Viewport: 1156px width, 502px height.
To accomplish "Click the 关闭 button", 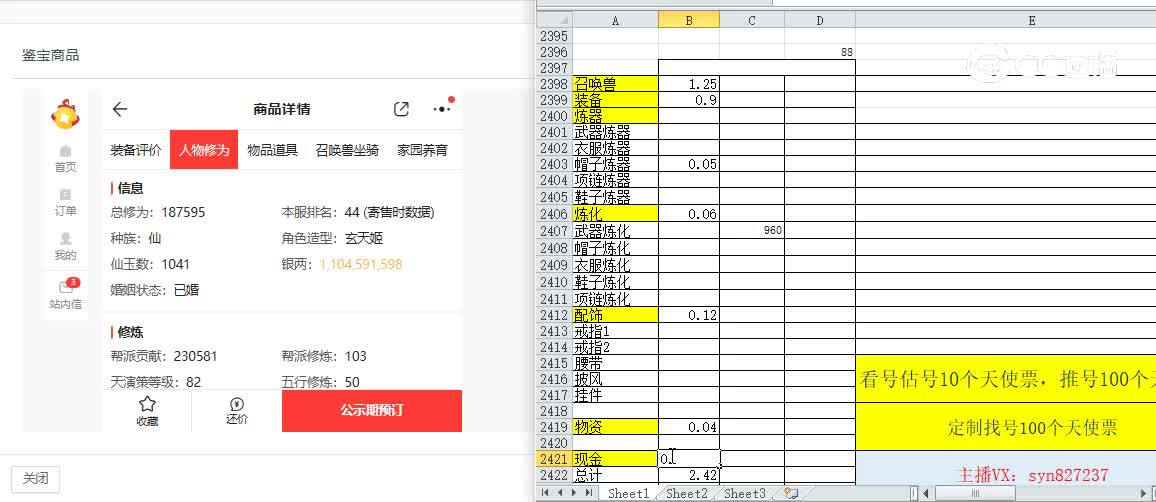I will click(x=35, y=478).
